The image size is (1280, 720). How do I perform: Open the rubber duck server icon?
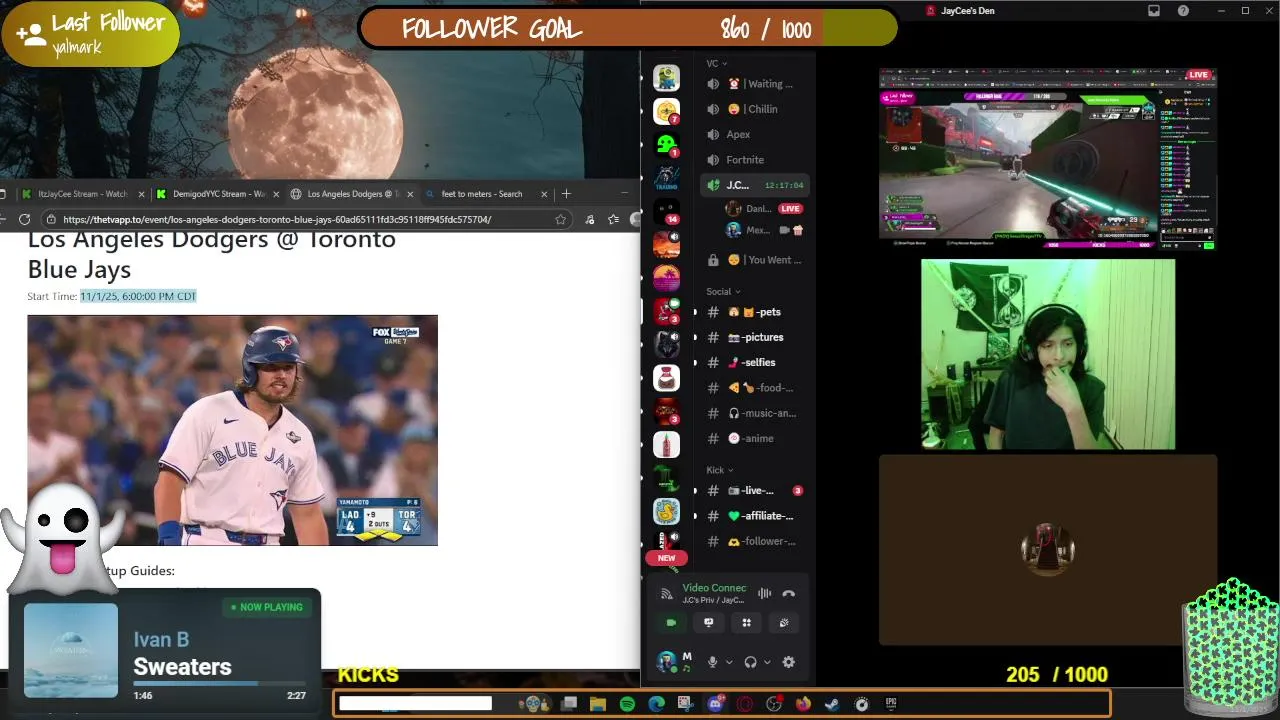[x=666, y=511]
